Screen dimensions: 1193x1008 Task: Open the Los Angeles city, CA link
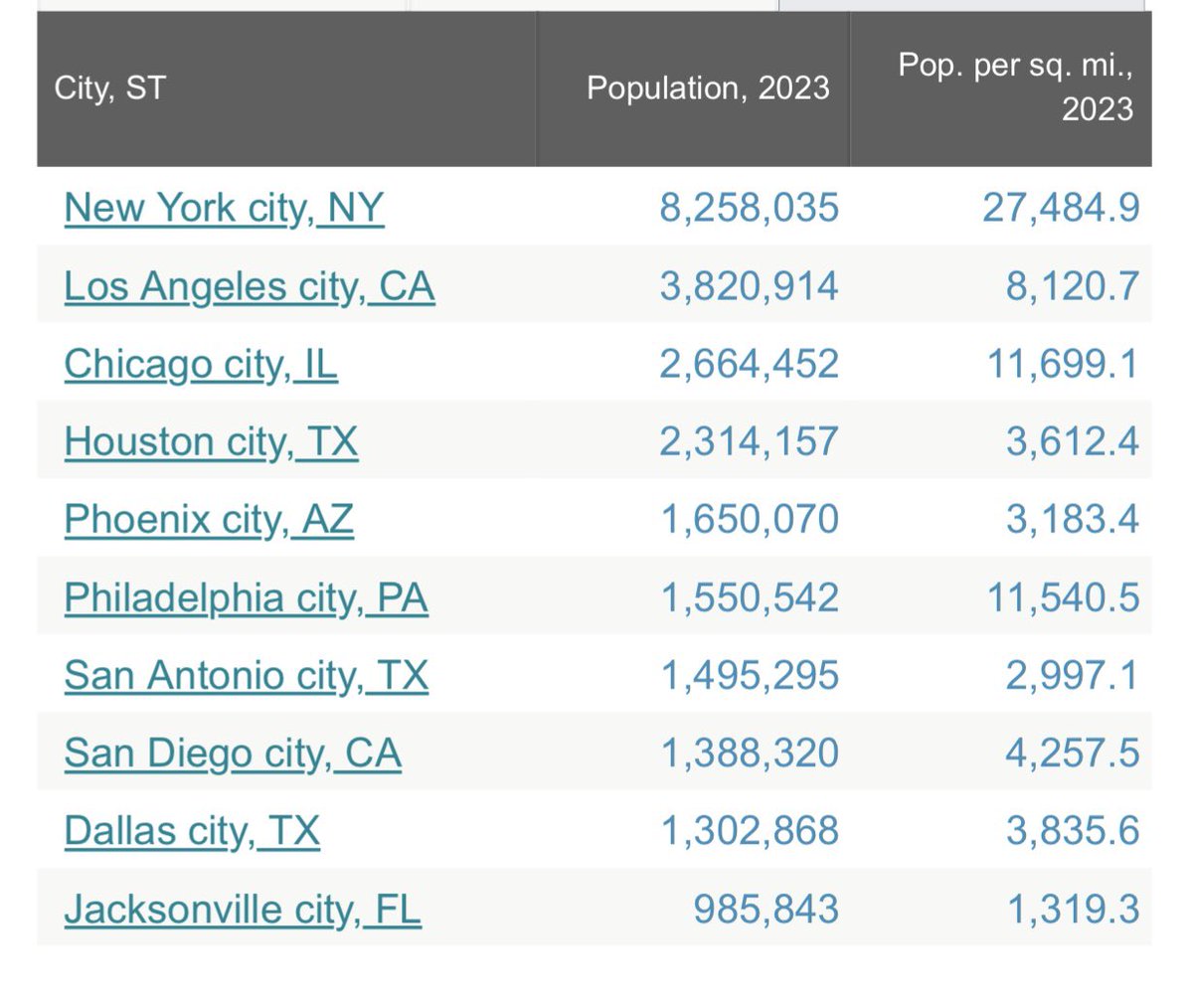[x=250, y=286]
